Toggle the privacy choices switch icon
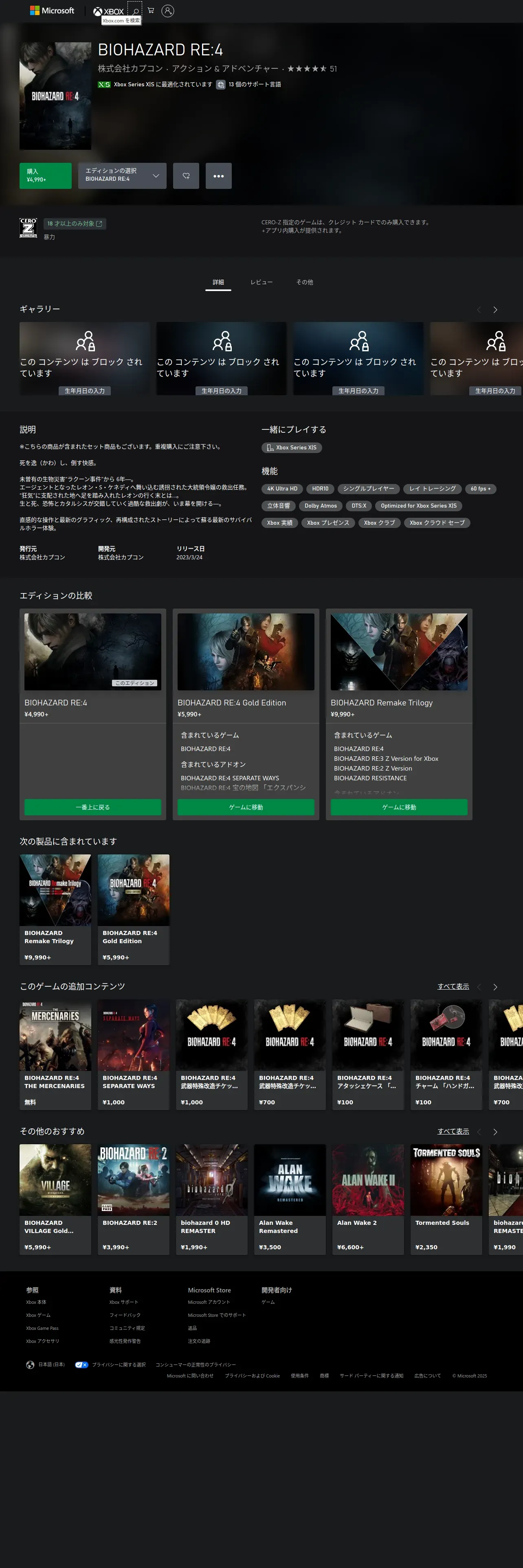This screenshot has width=523, height=1568. tap(81, 1364)
